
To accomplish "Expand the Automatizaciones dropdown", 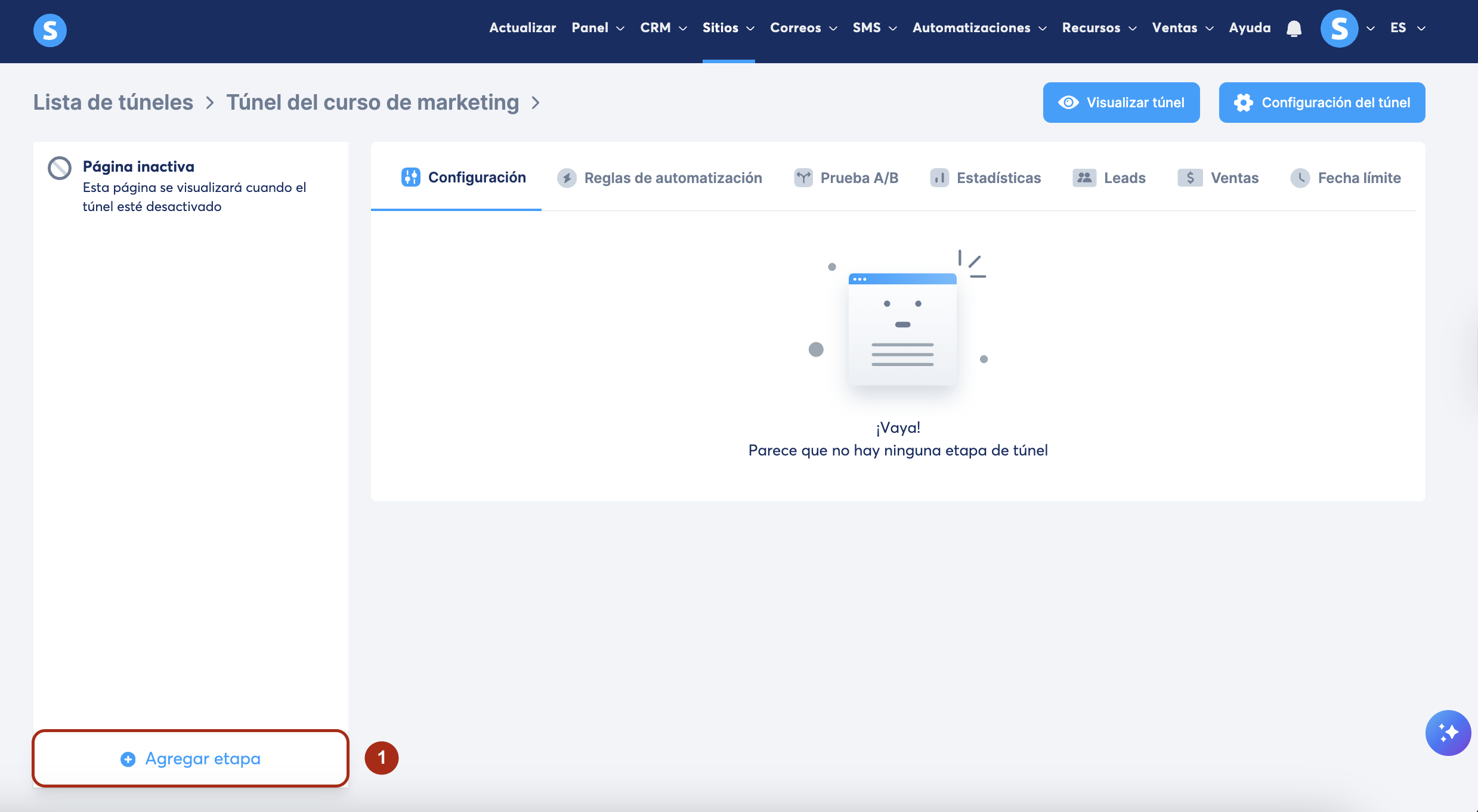I will pos(979,28).
